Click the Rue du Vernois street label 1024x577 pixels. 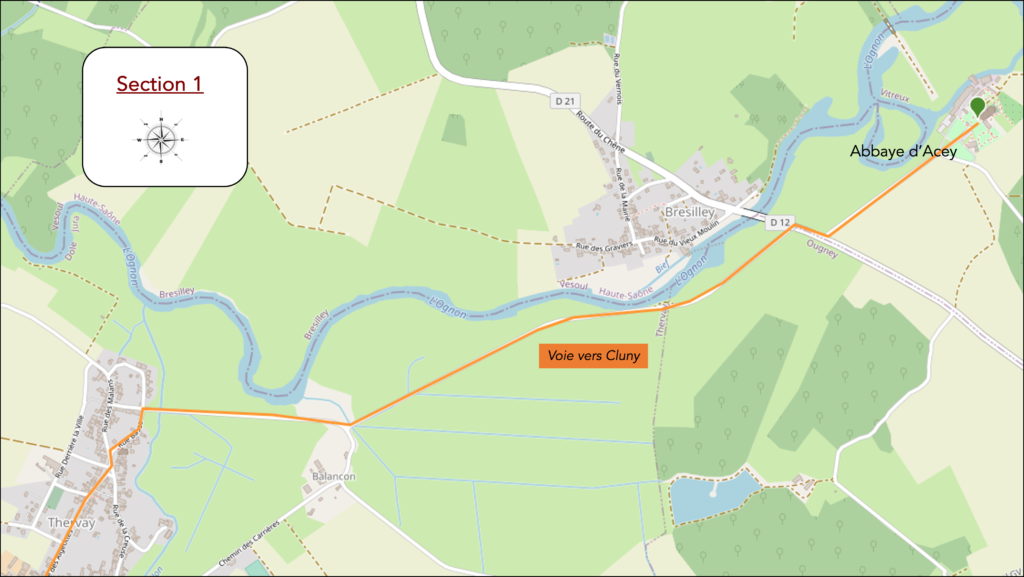[x=618, y=78]
